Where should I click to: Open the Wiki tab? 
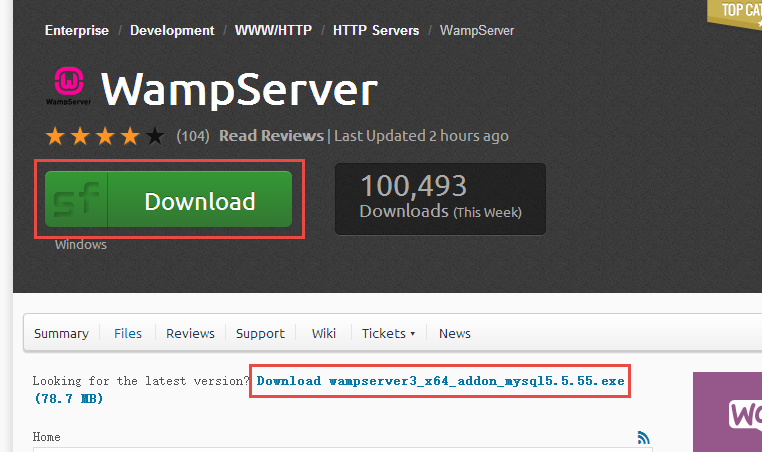[324, 333]
